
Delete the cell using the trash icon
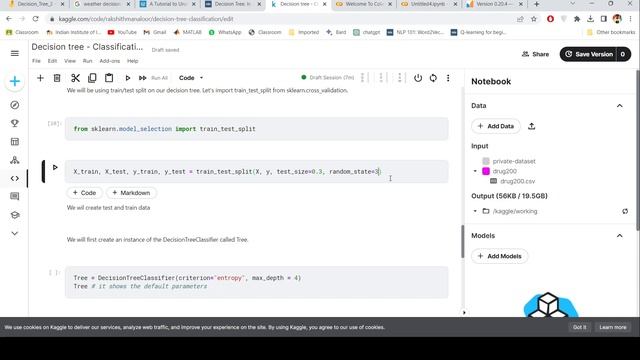click(x=57, y=78)
